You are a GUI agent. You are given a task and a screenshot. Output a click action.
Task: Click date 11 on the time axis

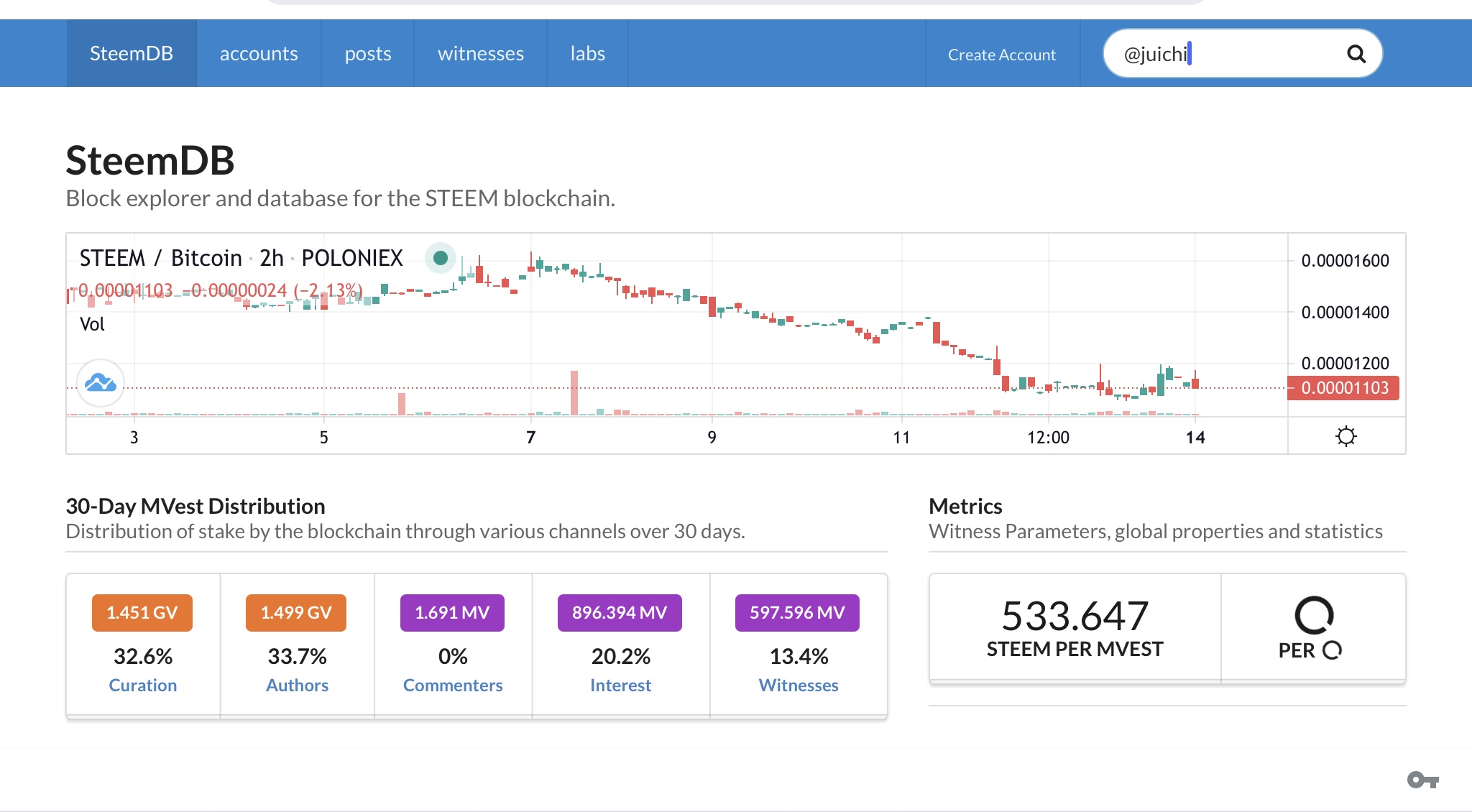(901, 438)
